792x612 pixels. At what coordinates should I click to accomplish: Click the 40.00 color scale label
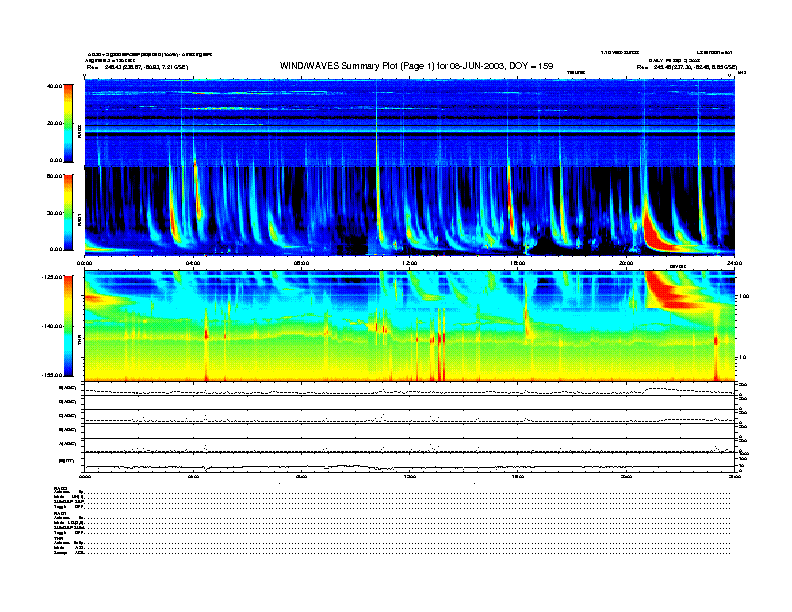pos(54,86)
